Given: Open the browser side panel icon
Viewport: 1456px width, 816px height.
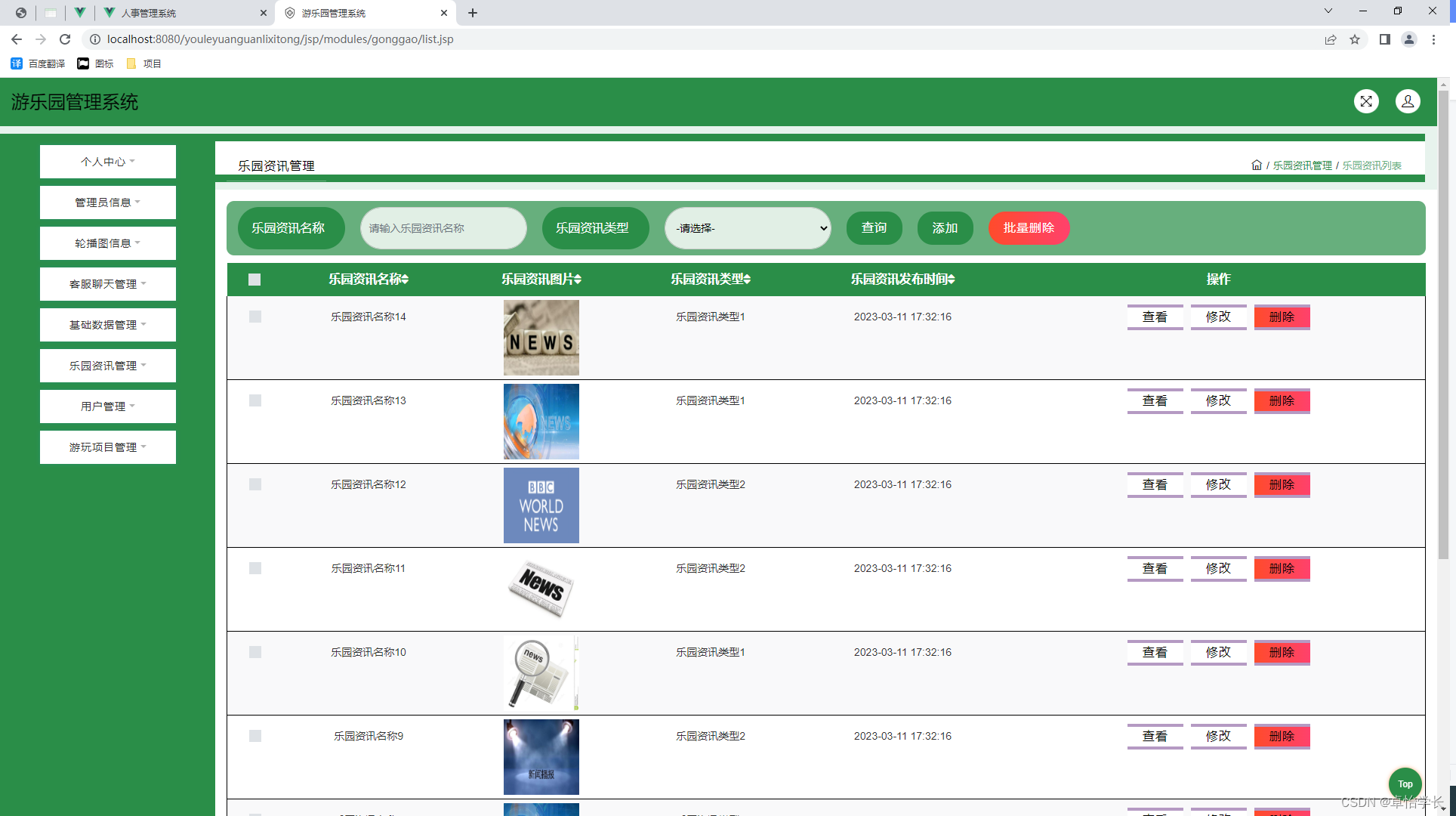Looking at the screenshot, I should point(1384,39).
